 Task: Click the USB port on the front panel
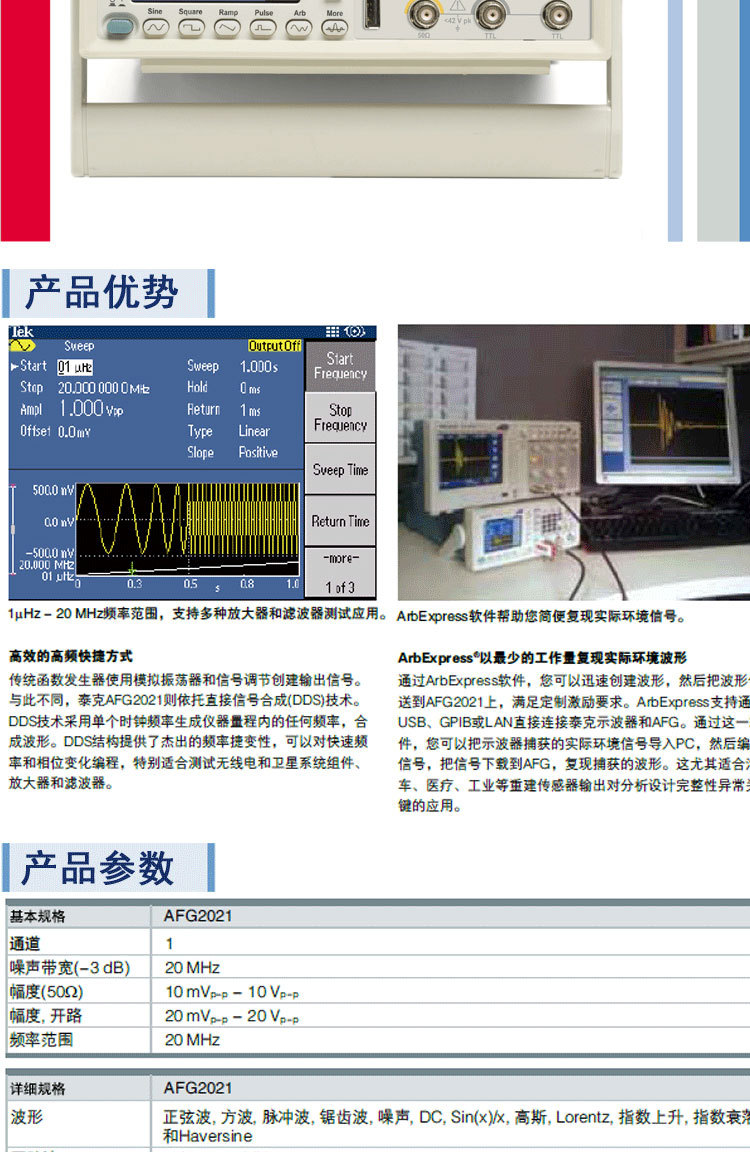coord(372,15)
